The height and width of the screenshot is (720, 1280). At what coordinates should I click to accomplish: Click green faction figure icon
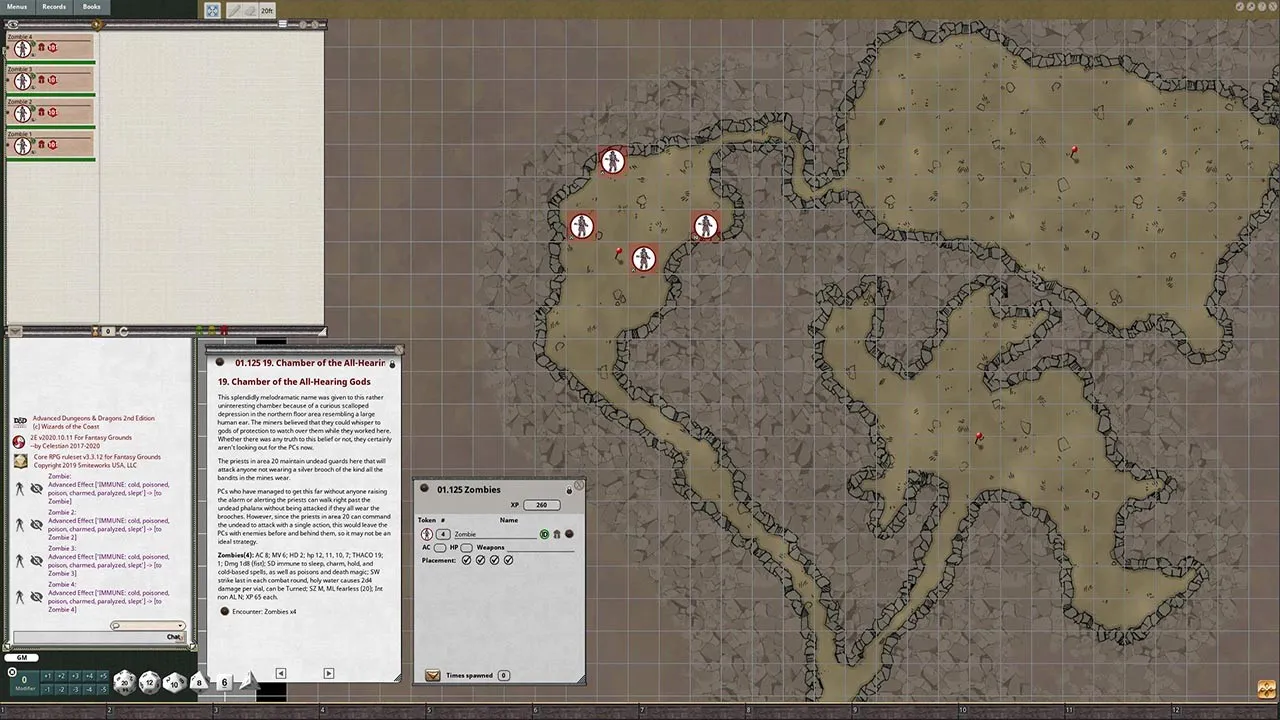point(199,330)
